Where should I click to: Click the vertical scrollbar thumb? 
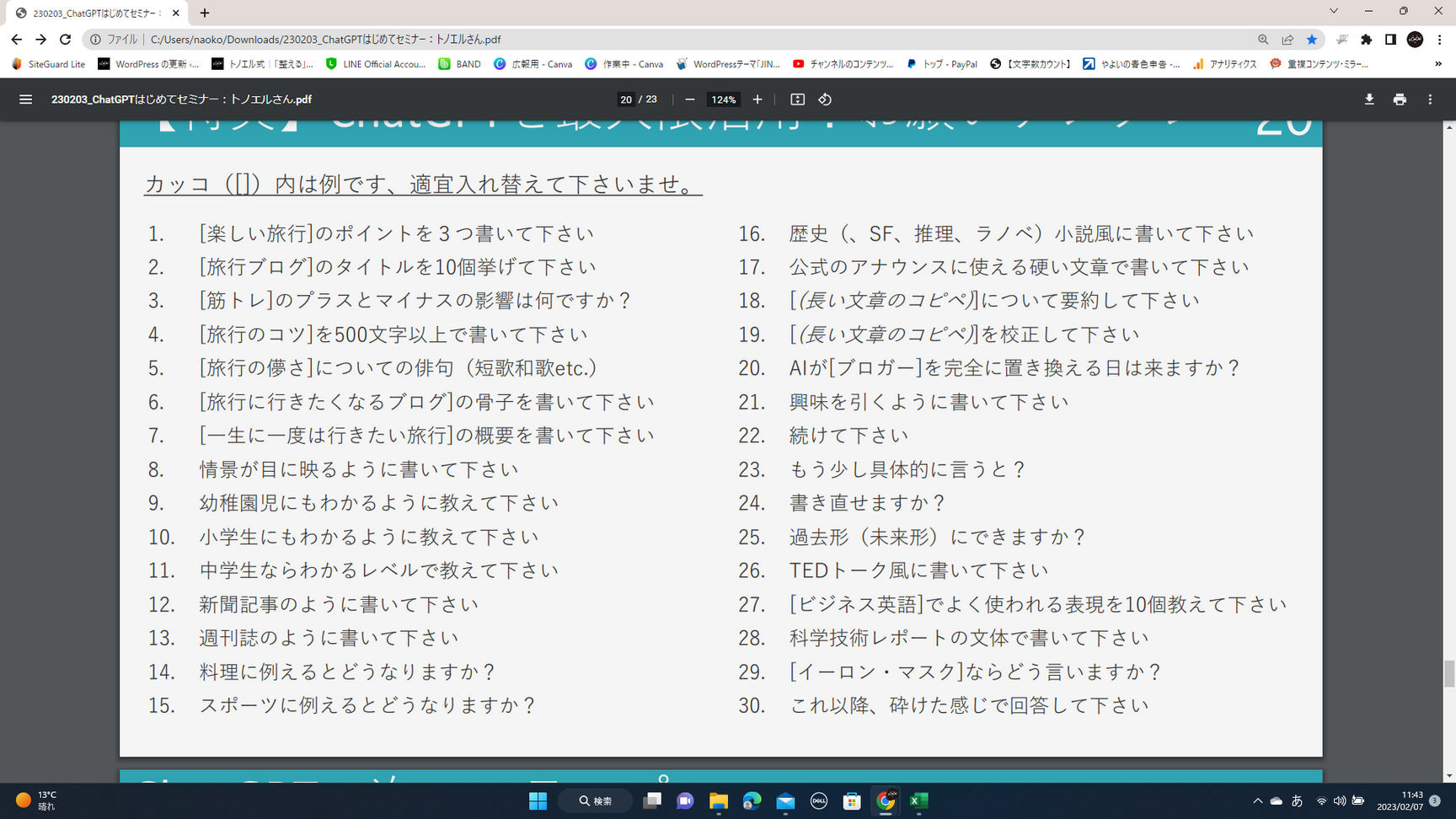click(x=1449, y=673)
